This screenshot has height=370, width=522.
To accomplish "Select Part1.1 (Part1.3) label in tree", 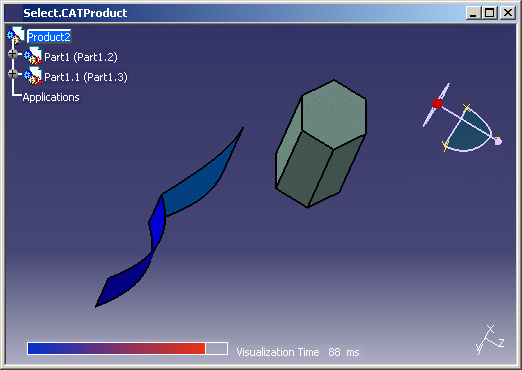I will (x=86, y=77).
